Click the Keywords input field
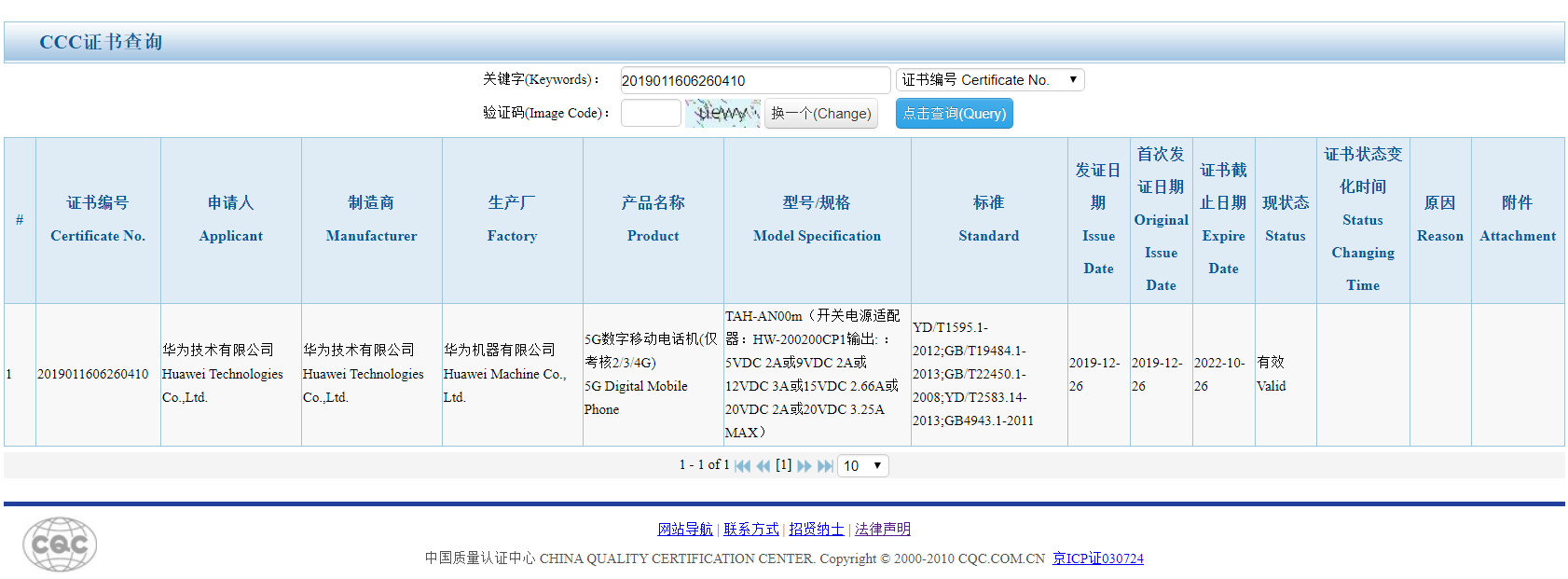1568x579 pixels. pyautogui.click(x=756, y=80)
